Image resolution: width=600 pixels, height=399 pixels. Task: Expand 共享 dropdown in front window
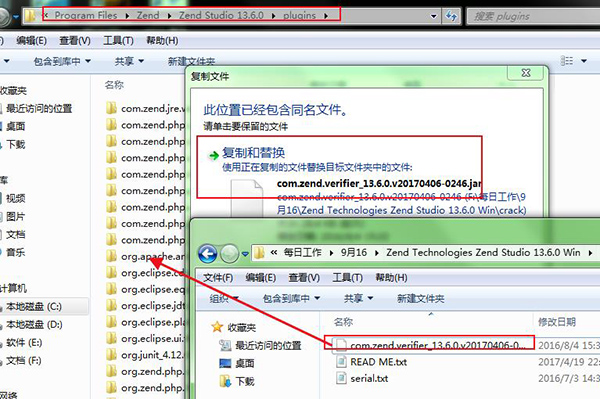coord(358,298)
